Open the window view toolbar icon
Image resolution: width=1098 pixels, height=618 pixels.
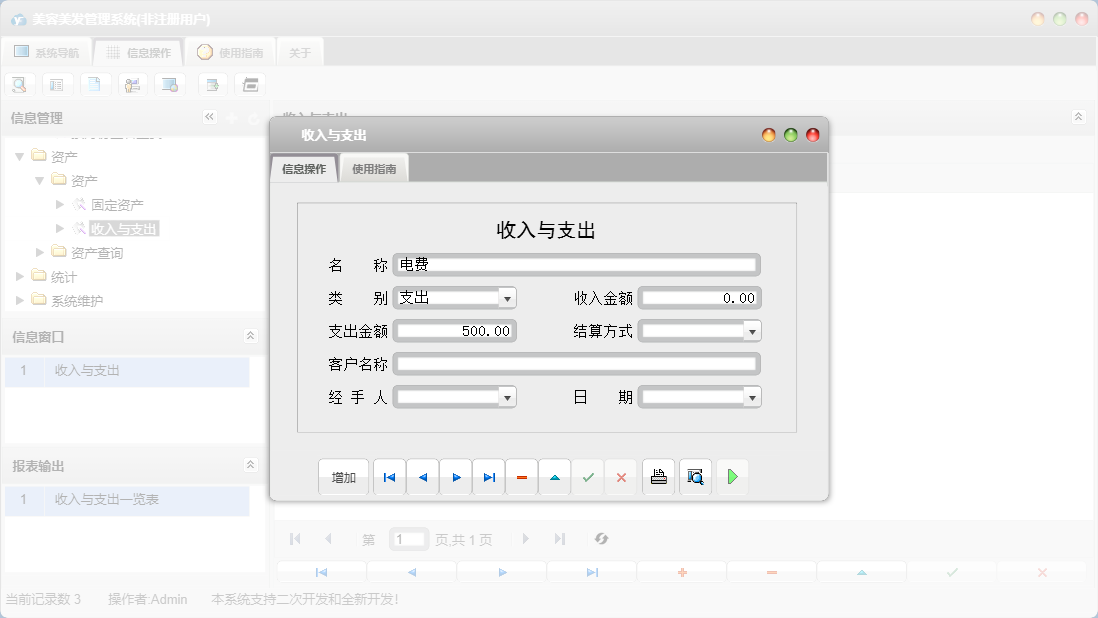pyautogui.click(x=170, y=84)
